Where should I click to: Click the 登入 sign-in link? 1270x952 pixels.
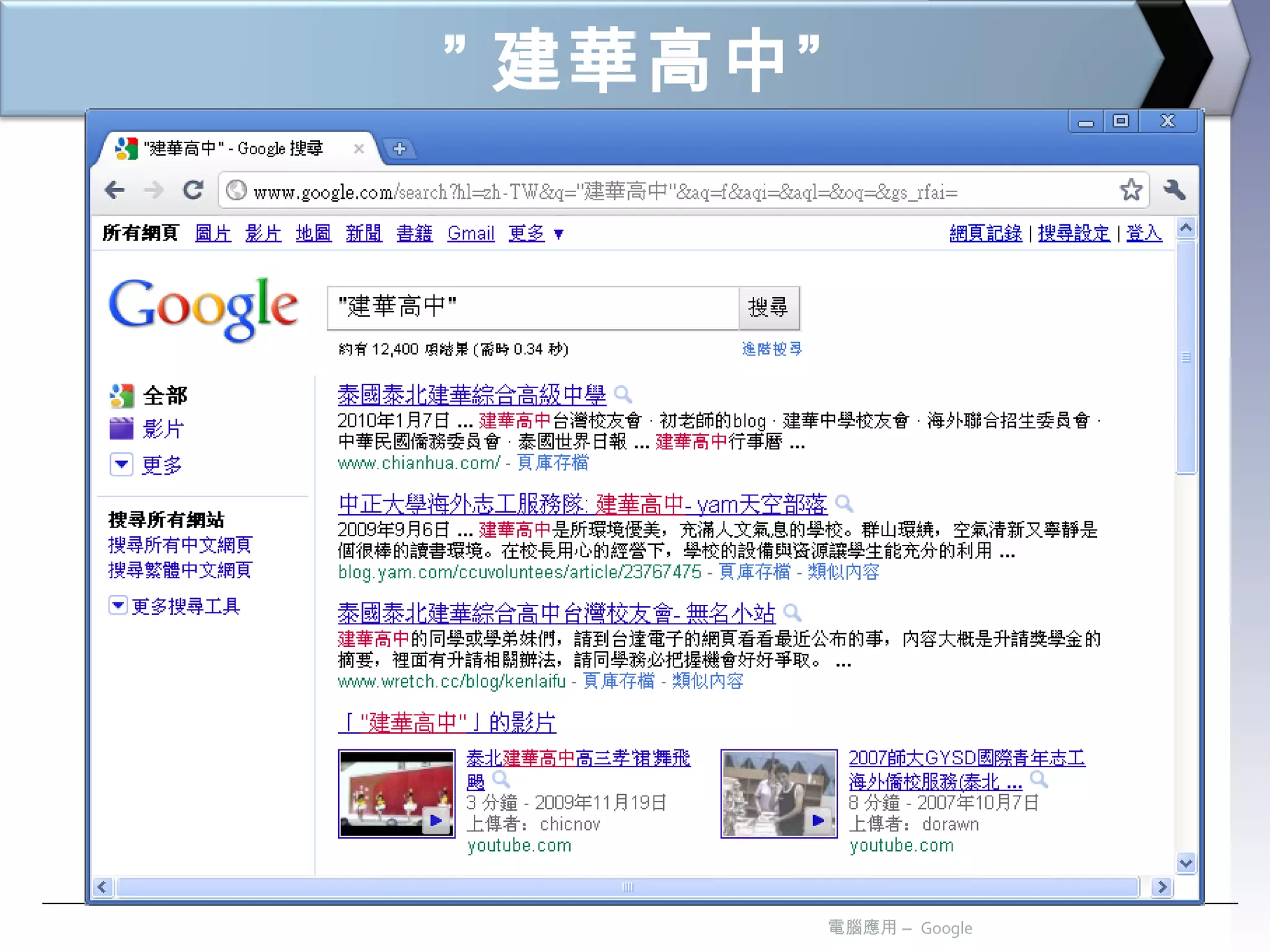point(1143,233)
